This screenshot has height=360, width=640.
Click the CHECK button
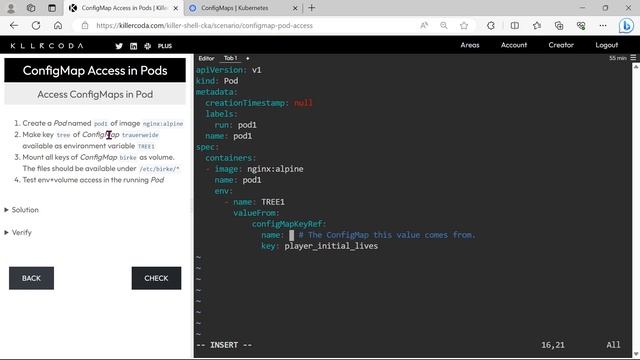click(x=156, y=278)
